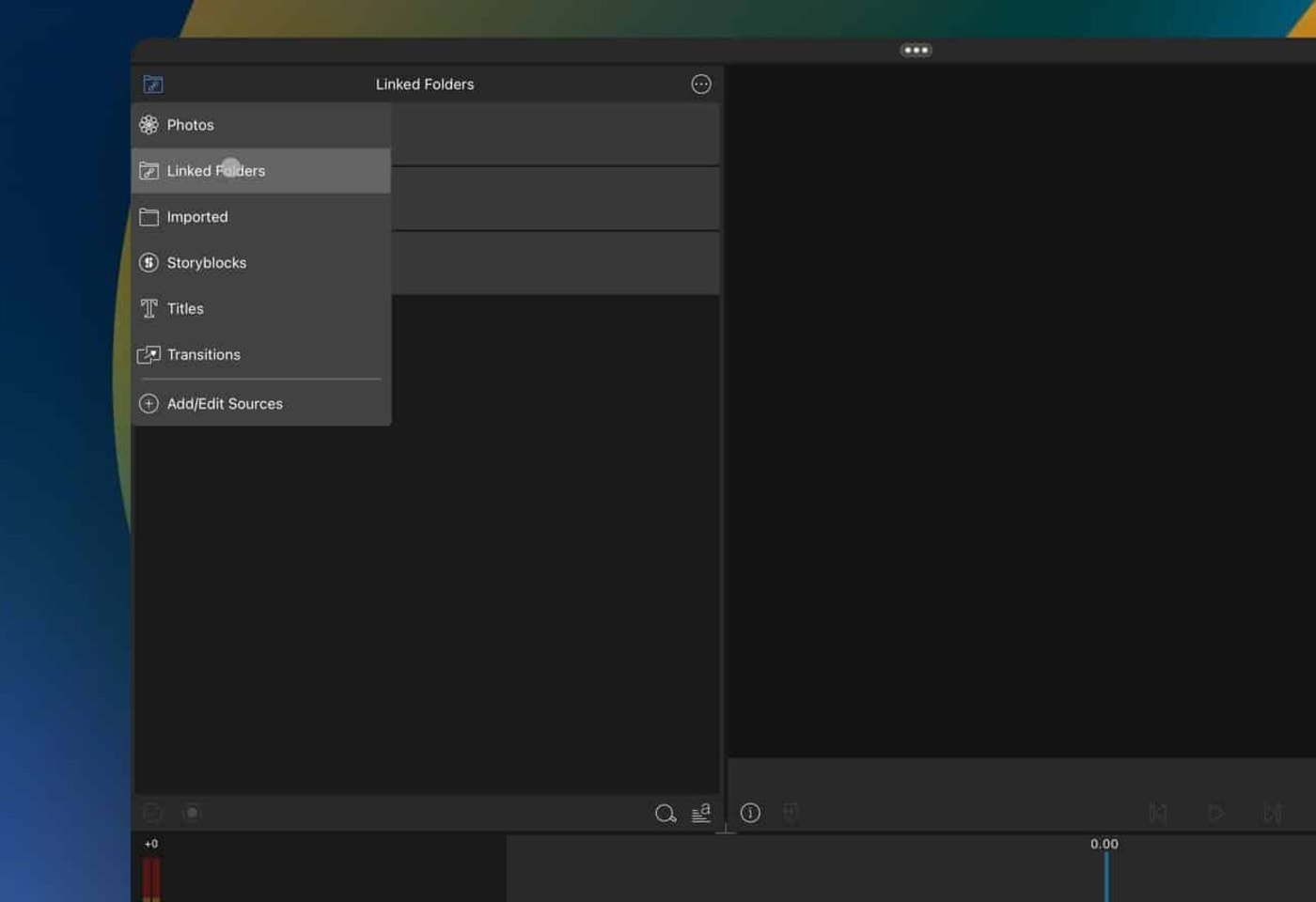Click Add/Edit Sources
This screenshot has width=1316, height=902.
(225, 403)
